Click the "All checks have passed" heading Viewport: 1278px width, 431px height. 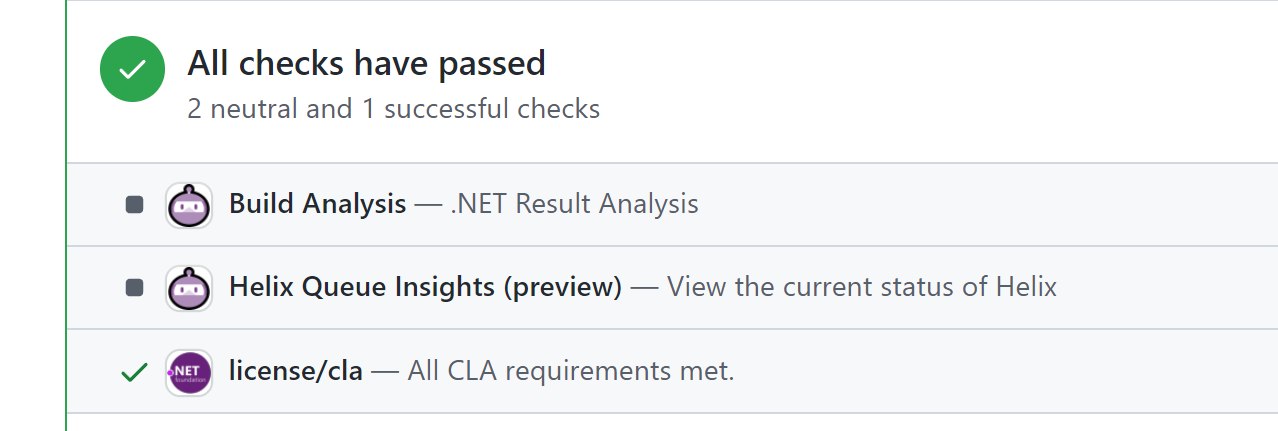366,64
